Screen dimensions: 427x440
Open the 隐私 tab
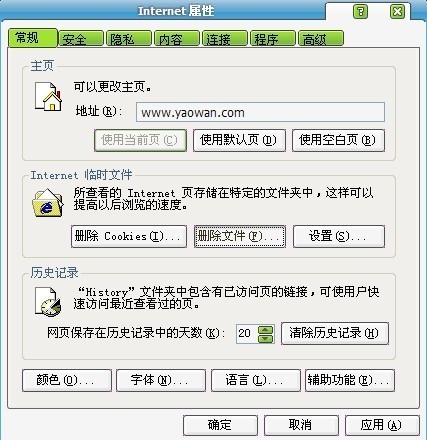click(128, 39)
